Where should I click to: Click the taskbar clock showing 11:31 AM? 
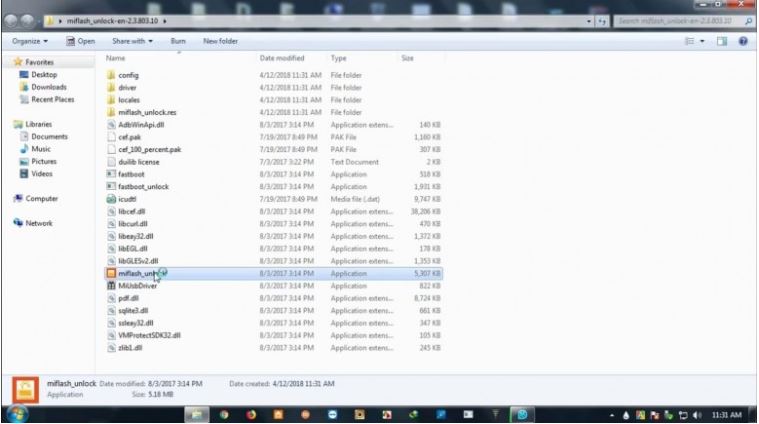click(x=726, y=415)
